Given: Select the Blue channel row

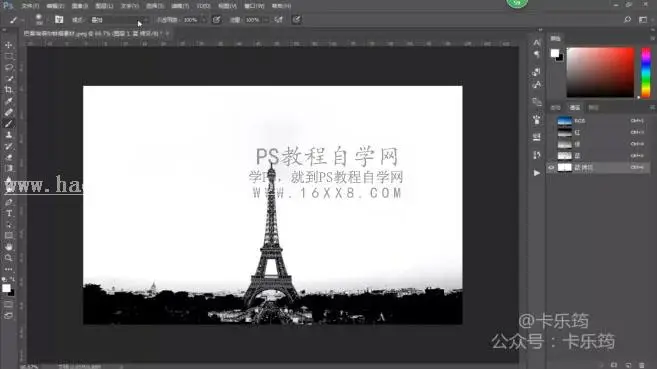Looking at the screenshot, I should point(598,156).
